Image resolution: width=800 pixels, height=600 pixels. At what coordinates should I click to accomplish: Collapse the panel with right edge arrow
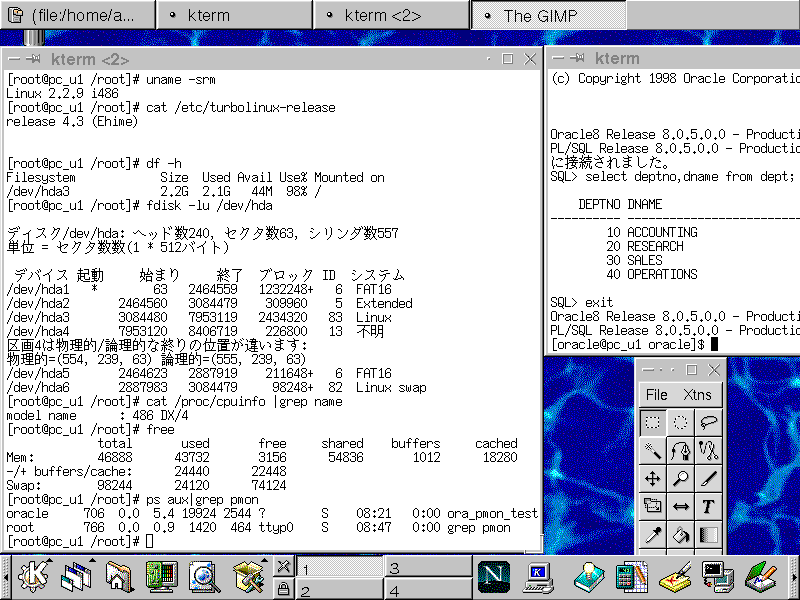pyautogui.click(x=794, y=577)
